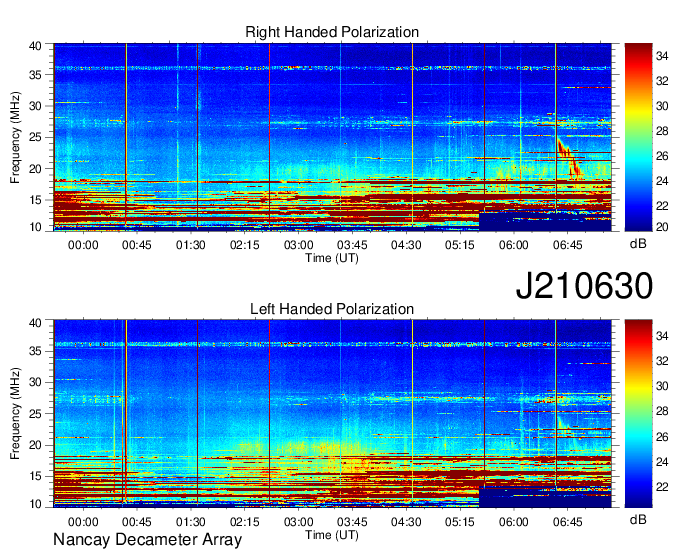
Task: Click the 25 MHz tick label of Left Handed plot
Action: tap(35, 414)
